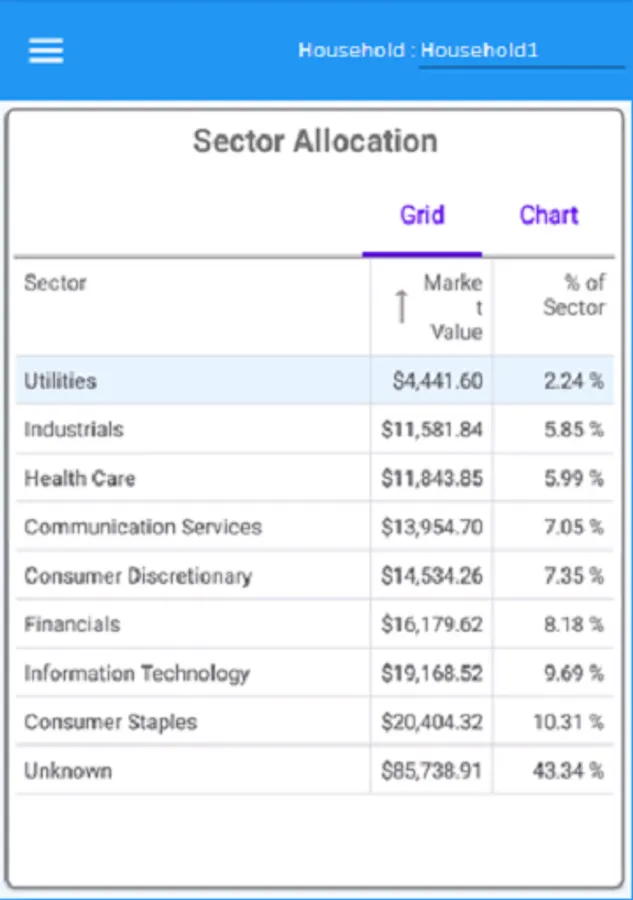Select the Utilities sector row
The image size is (633, 900).
click(61, 381)
